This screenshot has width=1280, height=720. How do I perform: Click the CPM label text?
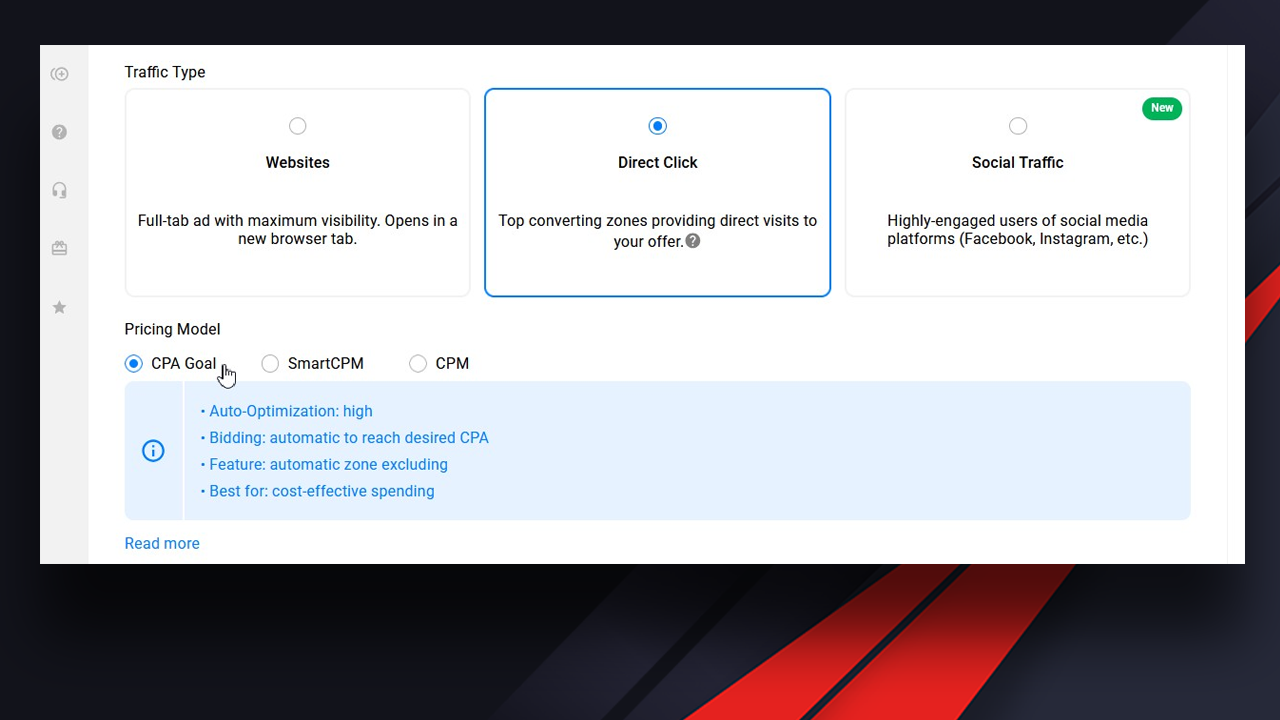coord(452,364)
